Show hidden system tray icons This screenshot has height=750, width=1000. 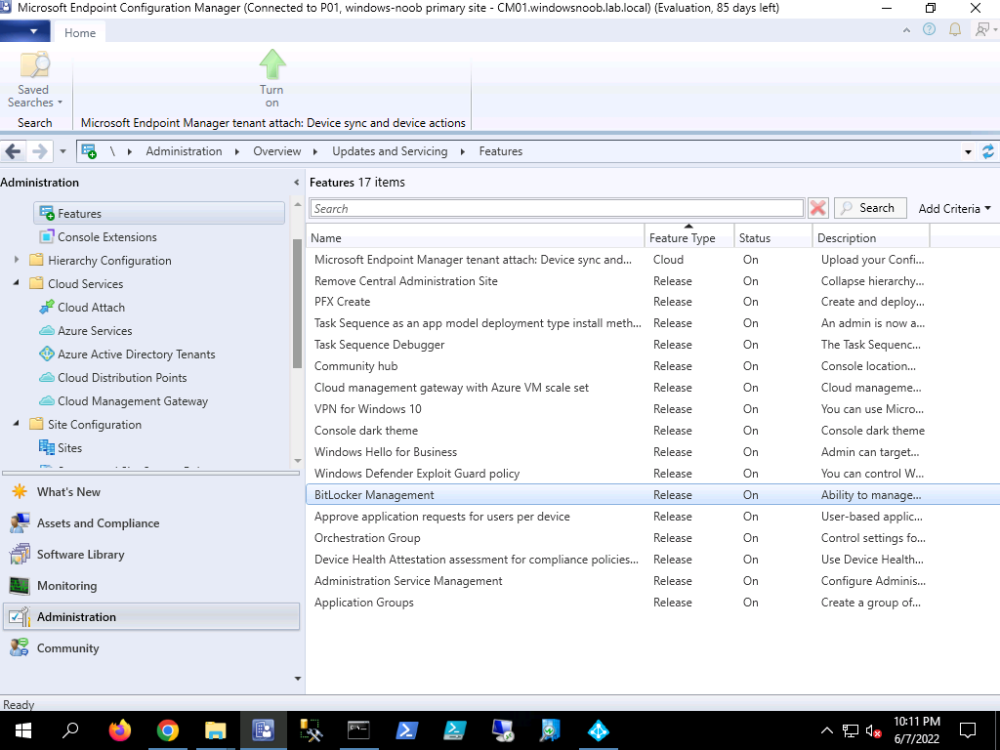[x=826, y=730]
